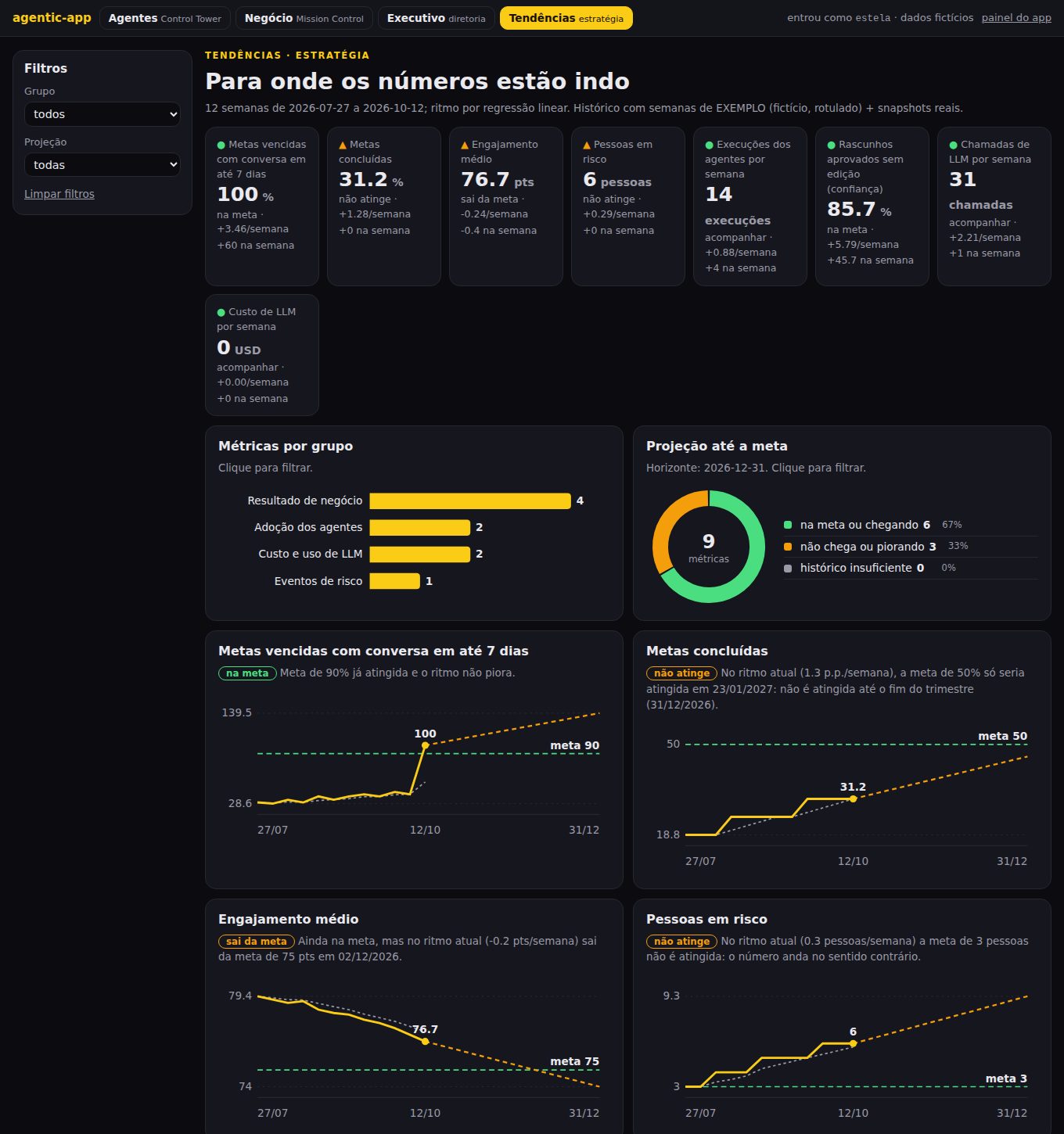Click the 76.7 data point on Engajamento chart
The width and height of the screenshot is (1064, 1134).
click(x=425, y=1042)
